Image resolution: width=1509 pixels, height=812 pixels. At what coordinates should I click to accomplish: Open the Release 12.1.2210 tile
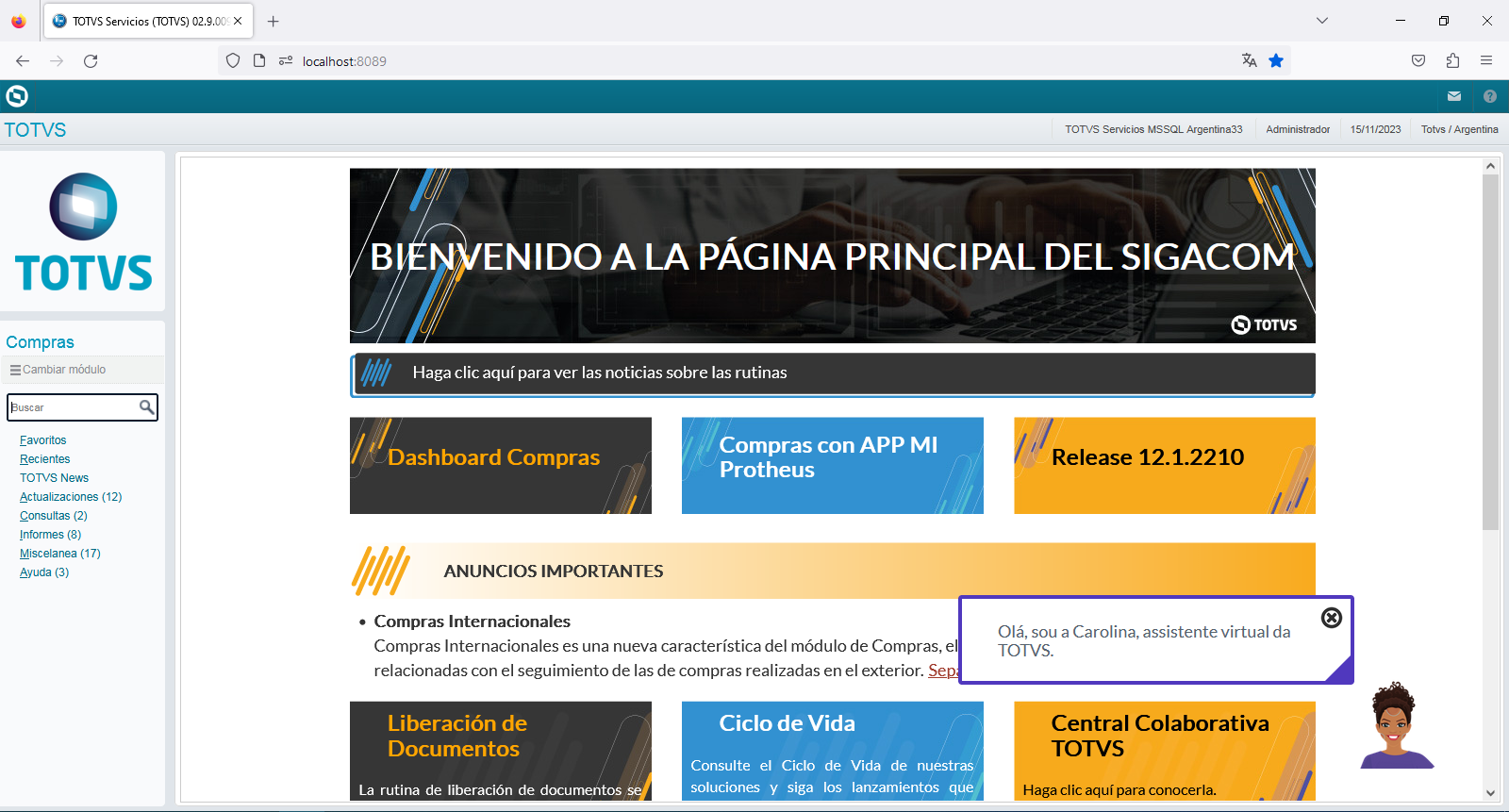point(1164,466)
